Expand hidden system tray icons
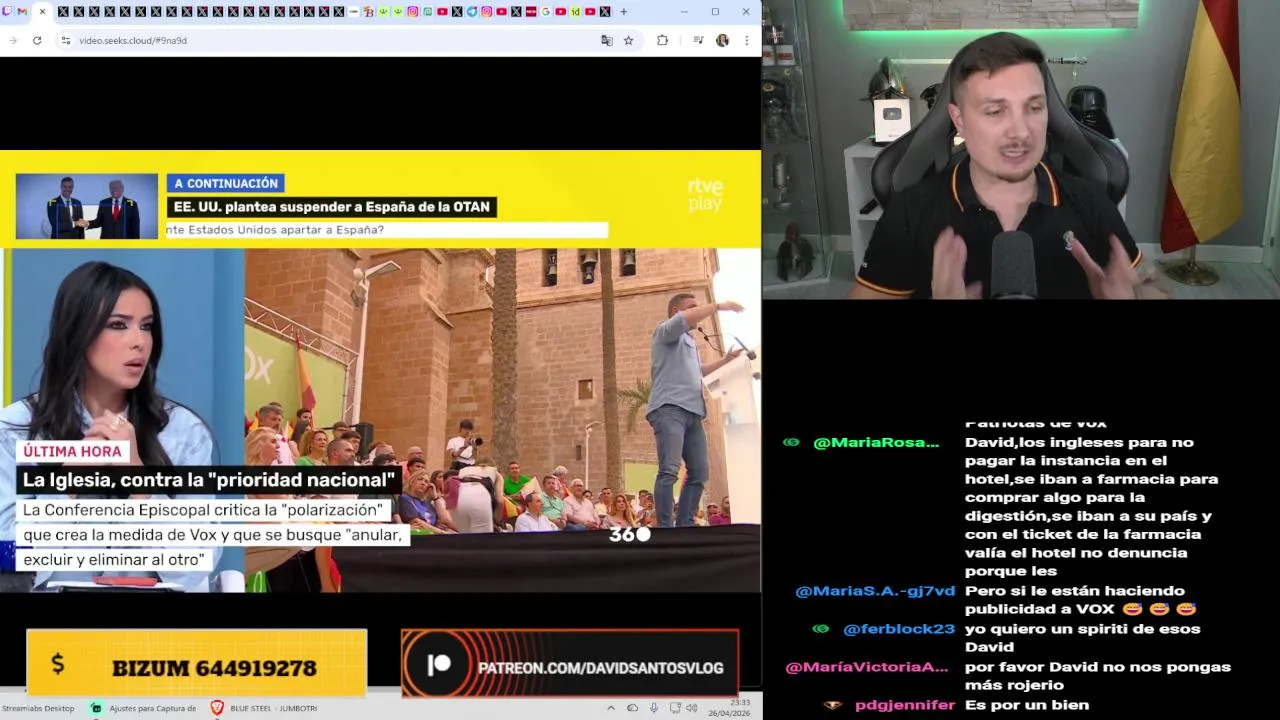This screenshot has height=720, width=1280. click(611, 708)
